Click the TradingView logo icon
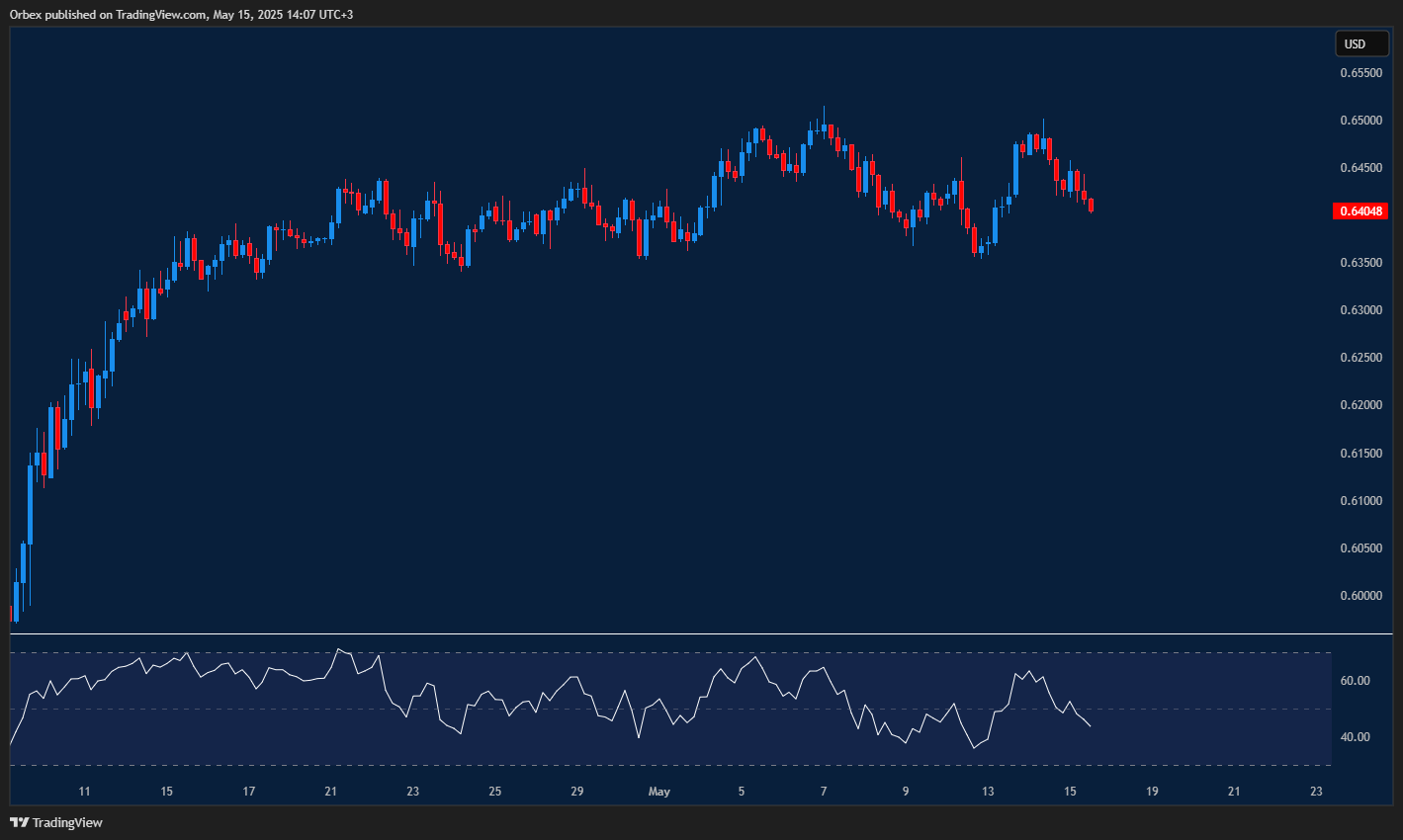Screen dimensions: 1403x840 tap(17, 821)
